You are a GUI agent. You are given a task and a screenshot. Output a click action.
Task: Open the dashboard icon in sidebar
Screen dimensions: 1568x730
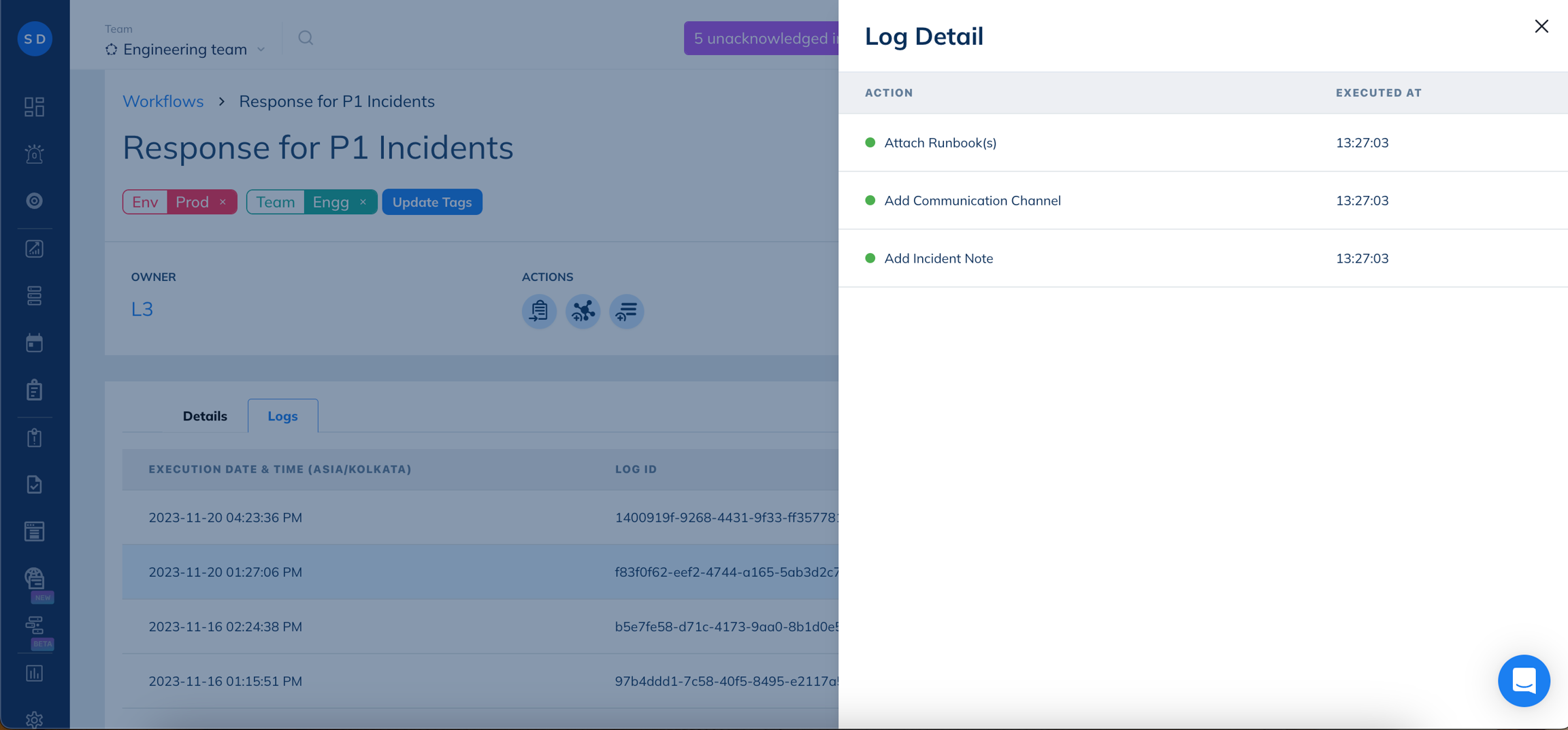click(35, 107)
